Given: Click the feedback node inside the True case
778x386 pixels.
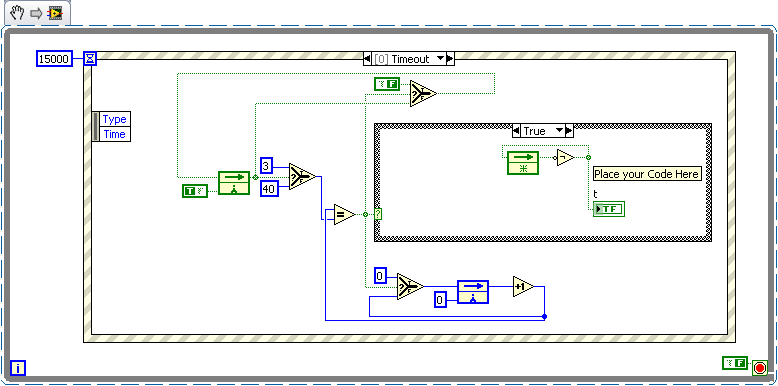Looking at the screenshot, I should tap(523, 163).
